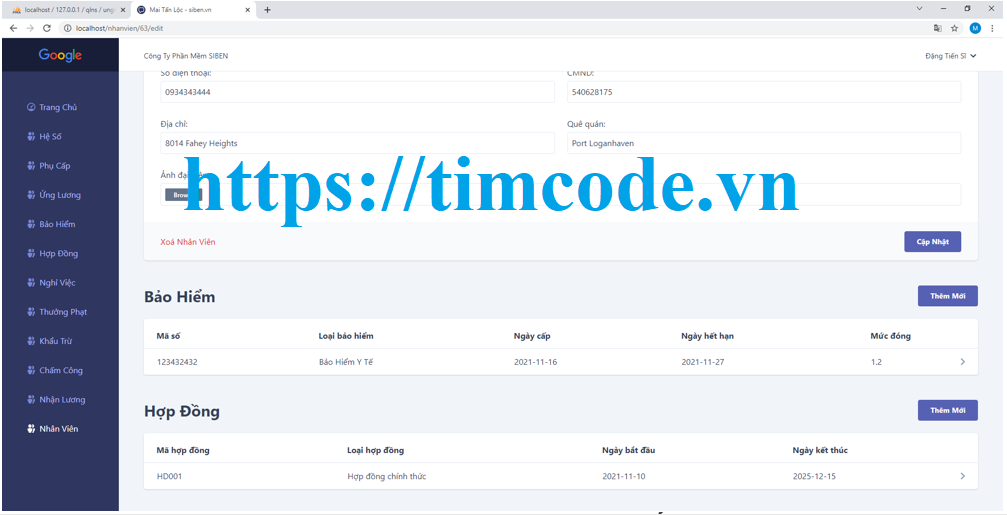Open Trang Chủ in the sidebar
The width and height of the screenshot is (1007, 515).
58,107
